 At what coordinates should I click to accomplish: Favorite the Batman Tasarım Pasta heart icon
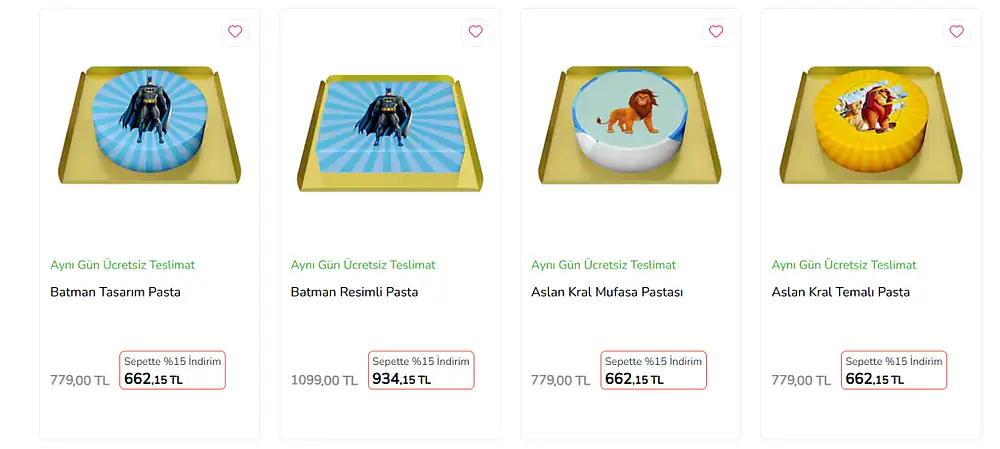click(x=235, y=31)
